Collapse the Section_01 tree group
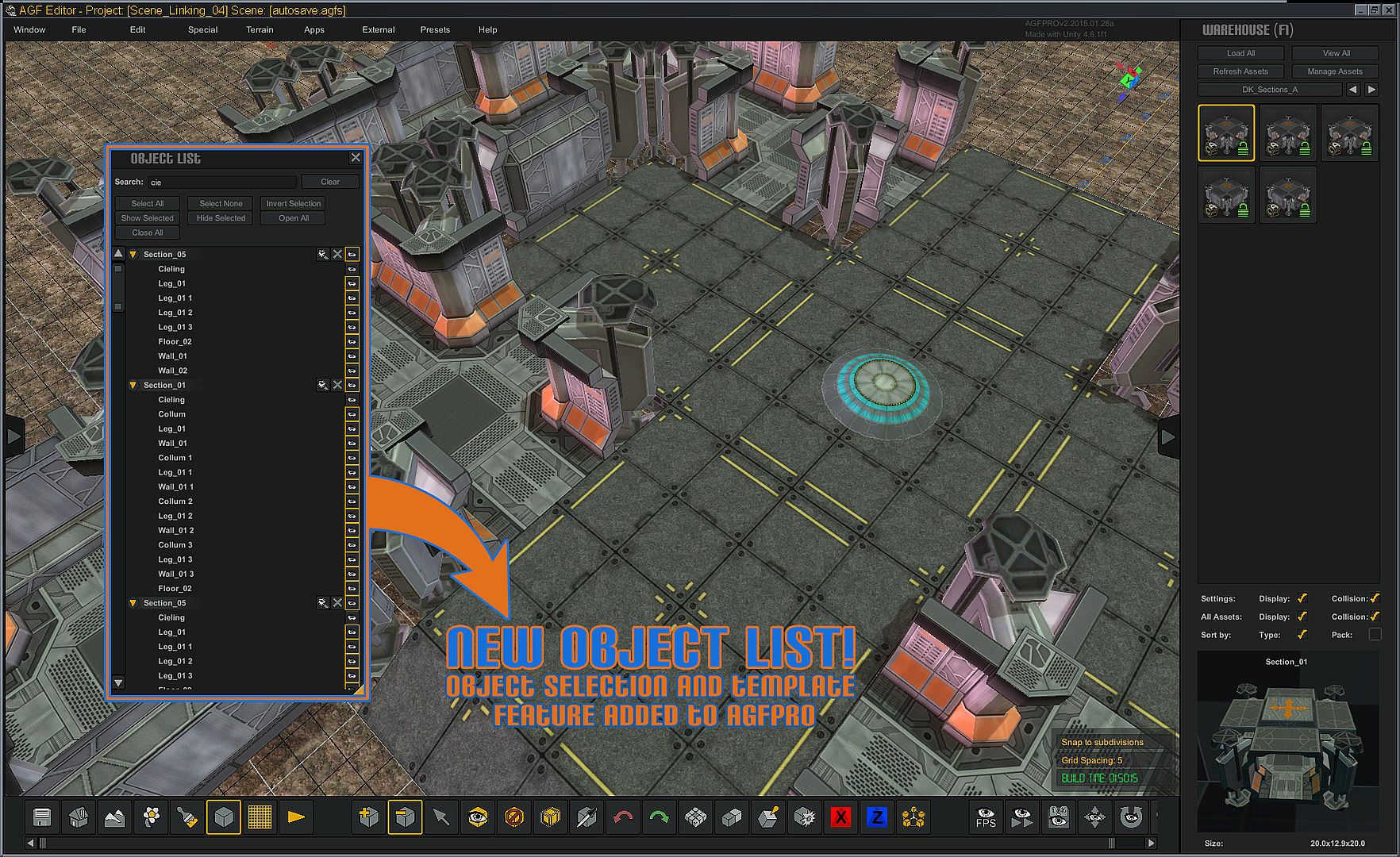This screenshot has width=1400, height=857. [x=133, y=386]
